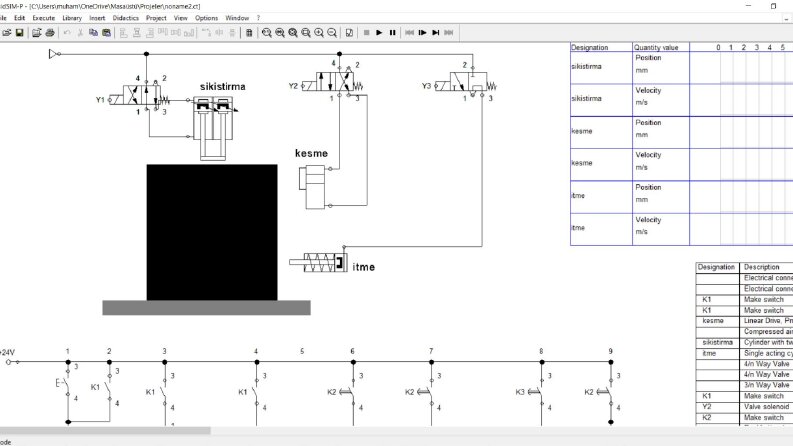The image size is (793, 446).
Task: Click the first magnifier zoom icon
Action: tap(267, 32)
